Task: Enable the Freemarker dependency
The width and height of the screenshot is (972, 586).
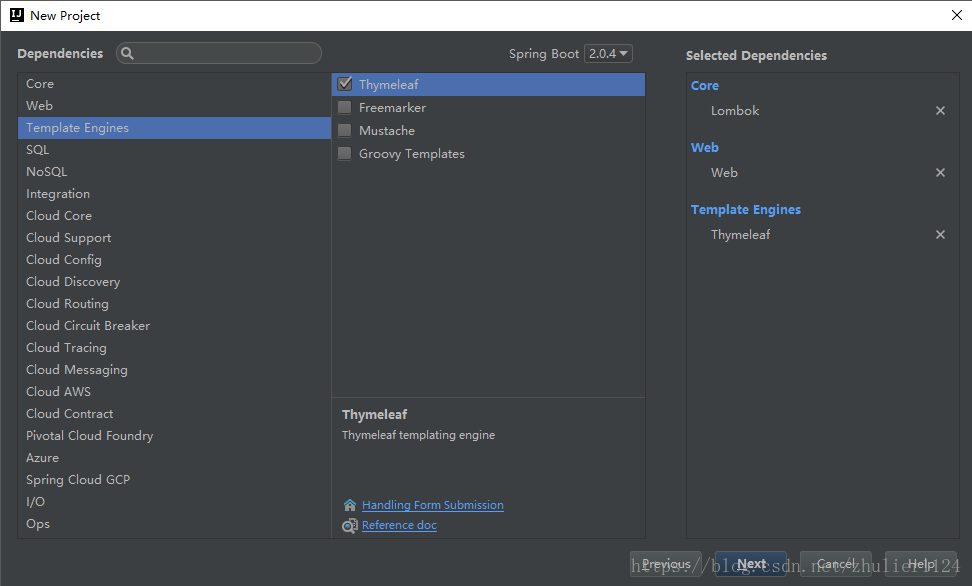Action: point(345,107)
